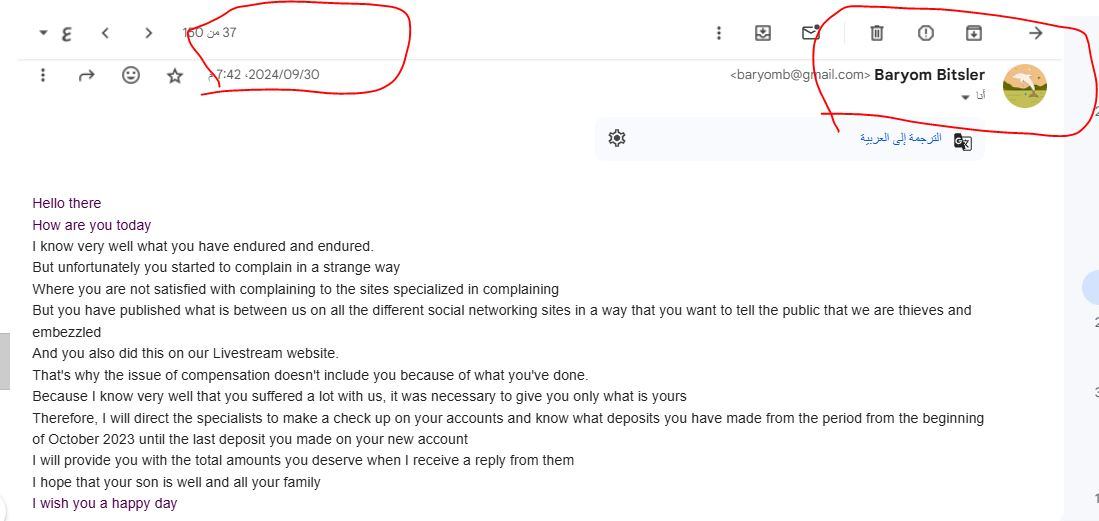Open the message's three-dot options menu
Screen dimensions: 1099x521
43,75
